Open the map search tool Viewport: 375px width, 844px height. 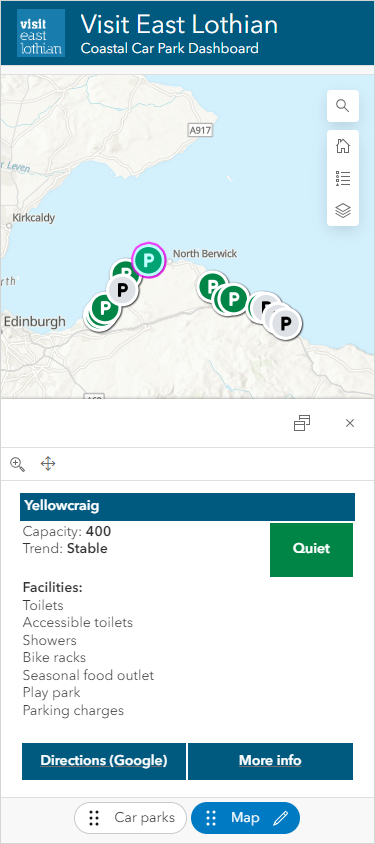pos(343,106)
